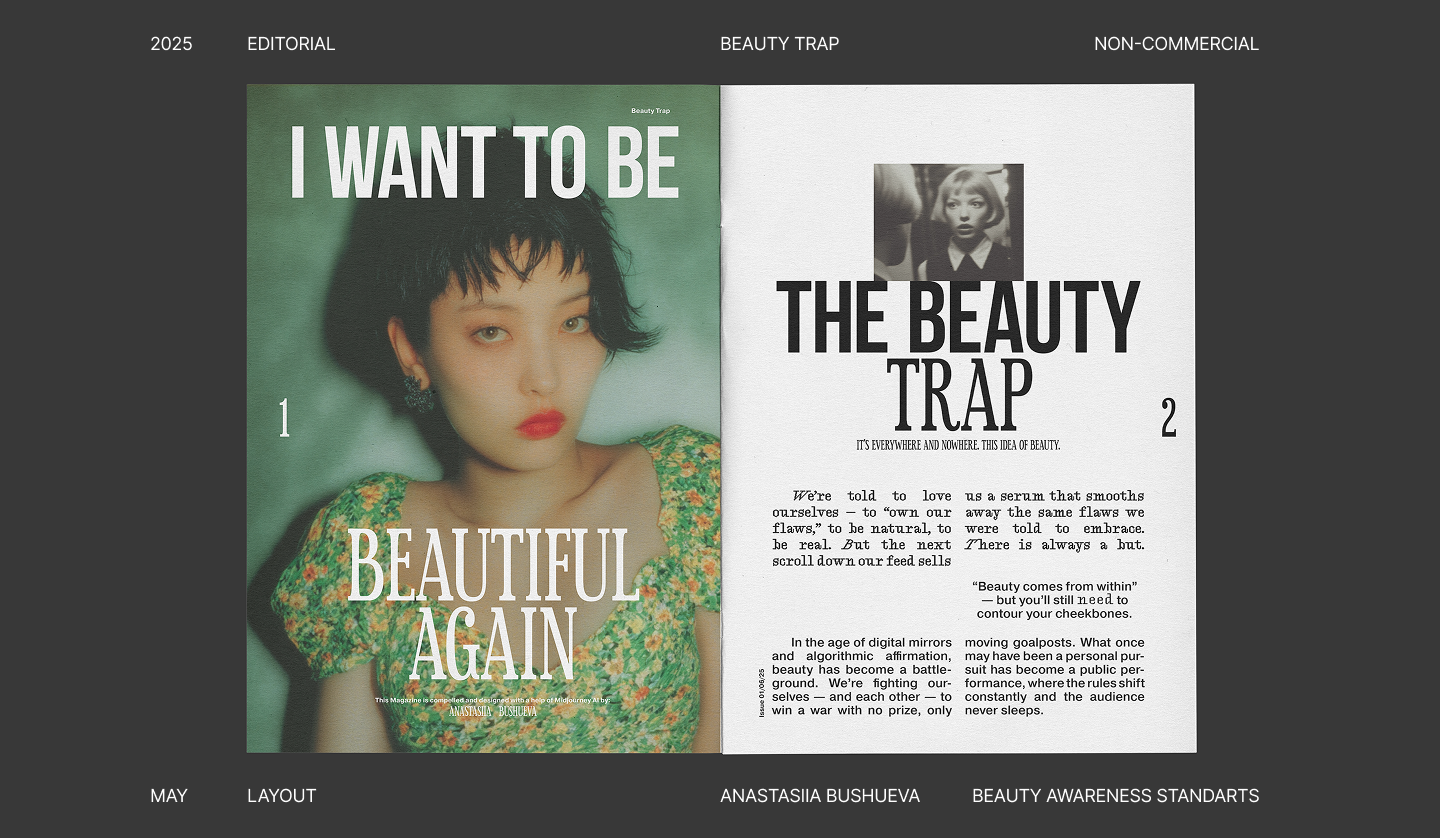Image resolution: width=1440 pixels, height=838 pixels.
Task: Select the BEAUTY TRAP project title
Action: point(779,43)
